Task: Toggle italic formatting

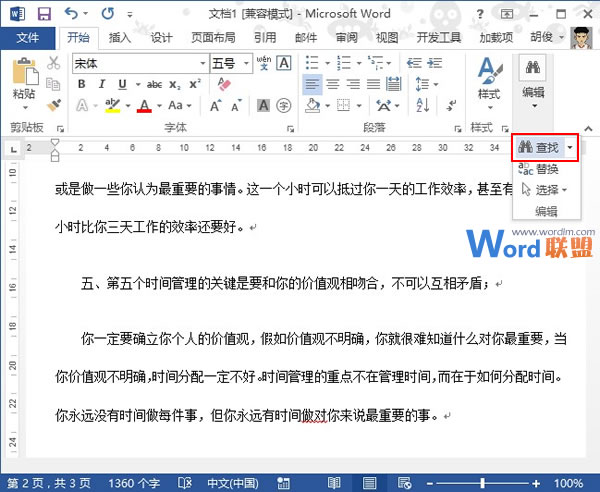Action: pos(102,84)
